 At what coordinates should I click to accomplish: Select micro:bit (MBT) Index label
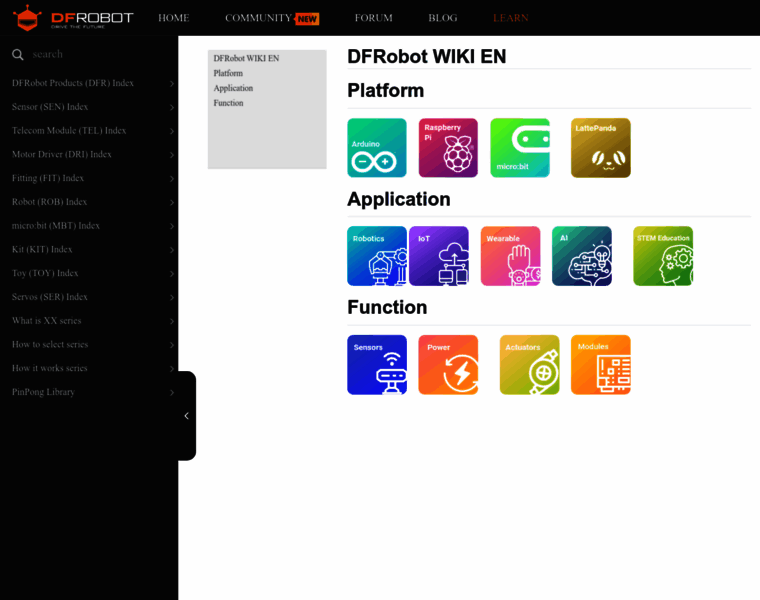(56, 225)
